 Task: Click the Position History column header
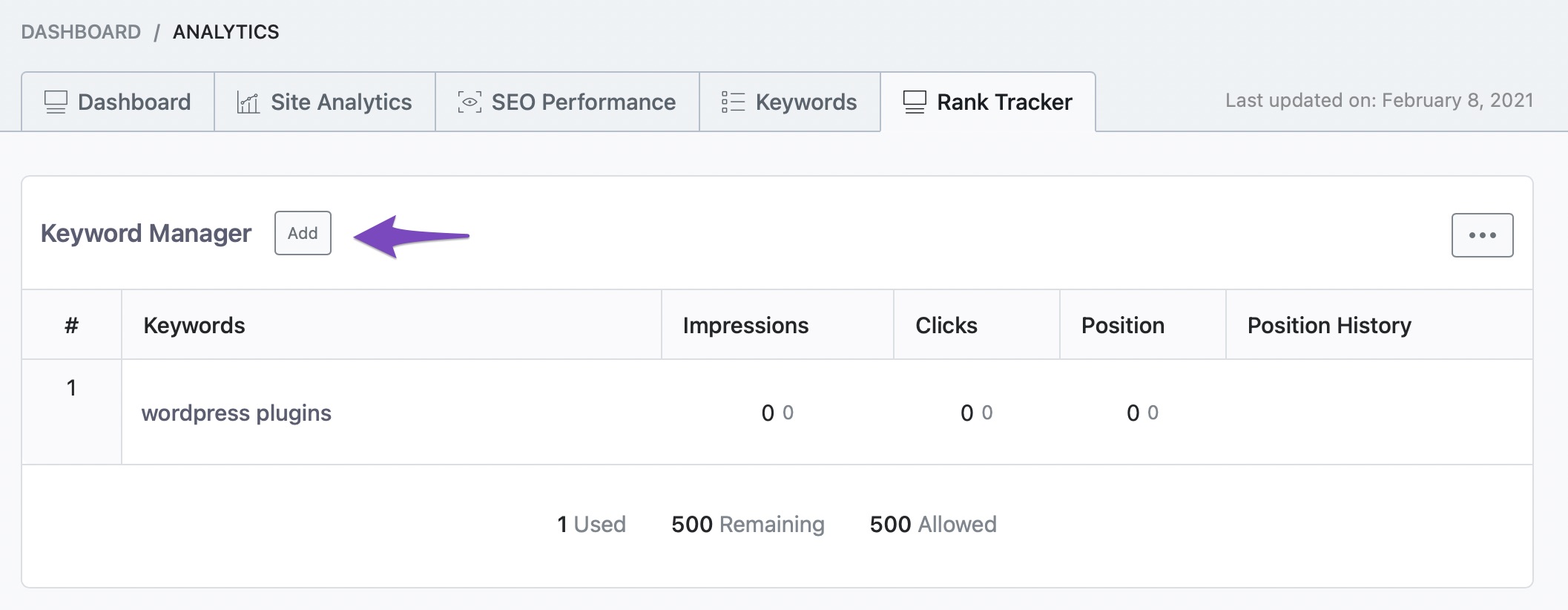tap(1328, 325)
